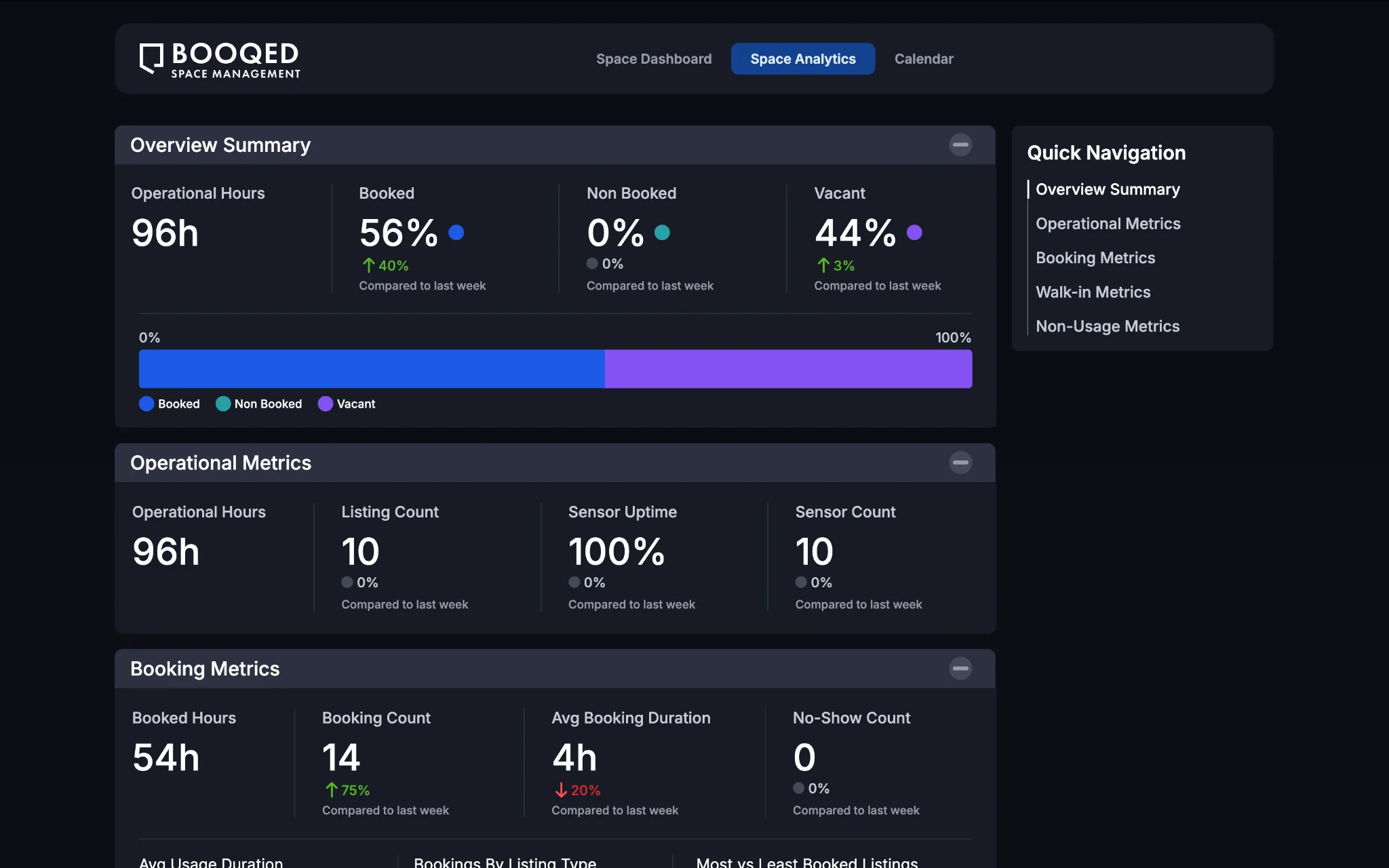The image size is (1389, 868).
Task: Click the gray dot under Sensor Count
Action: point(801,582)
